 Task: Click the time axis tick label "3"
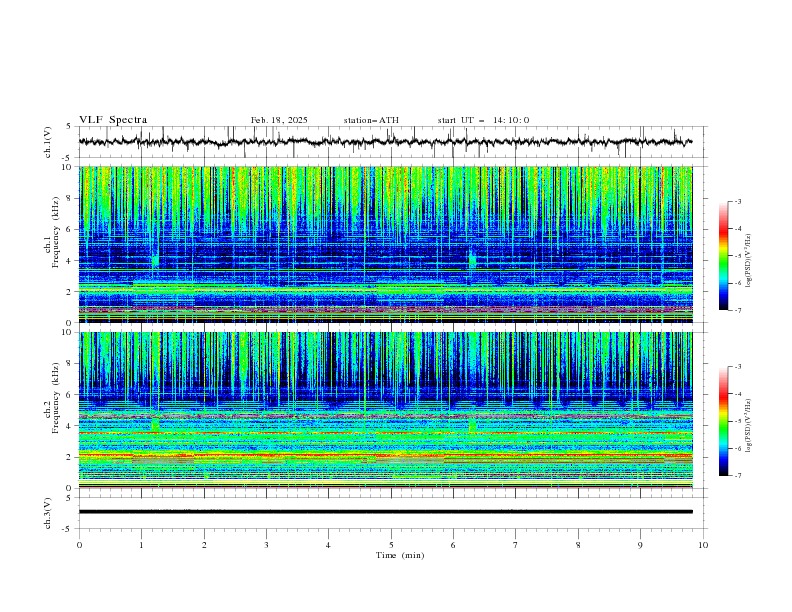(266, 545)
